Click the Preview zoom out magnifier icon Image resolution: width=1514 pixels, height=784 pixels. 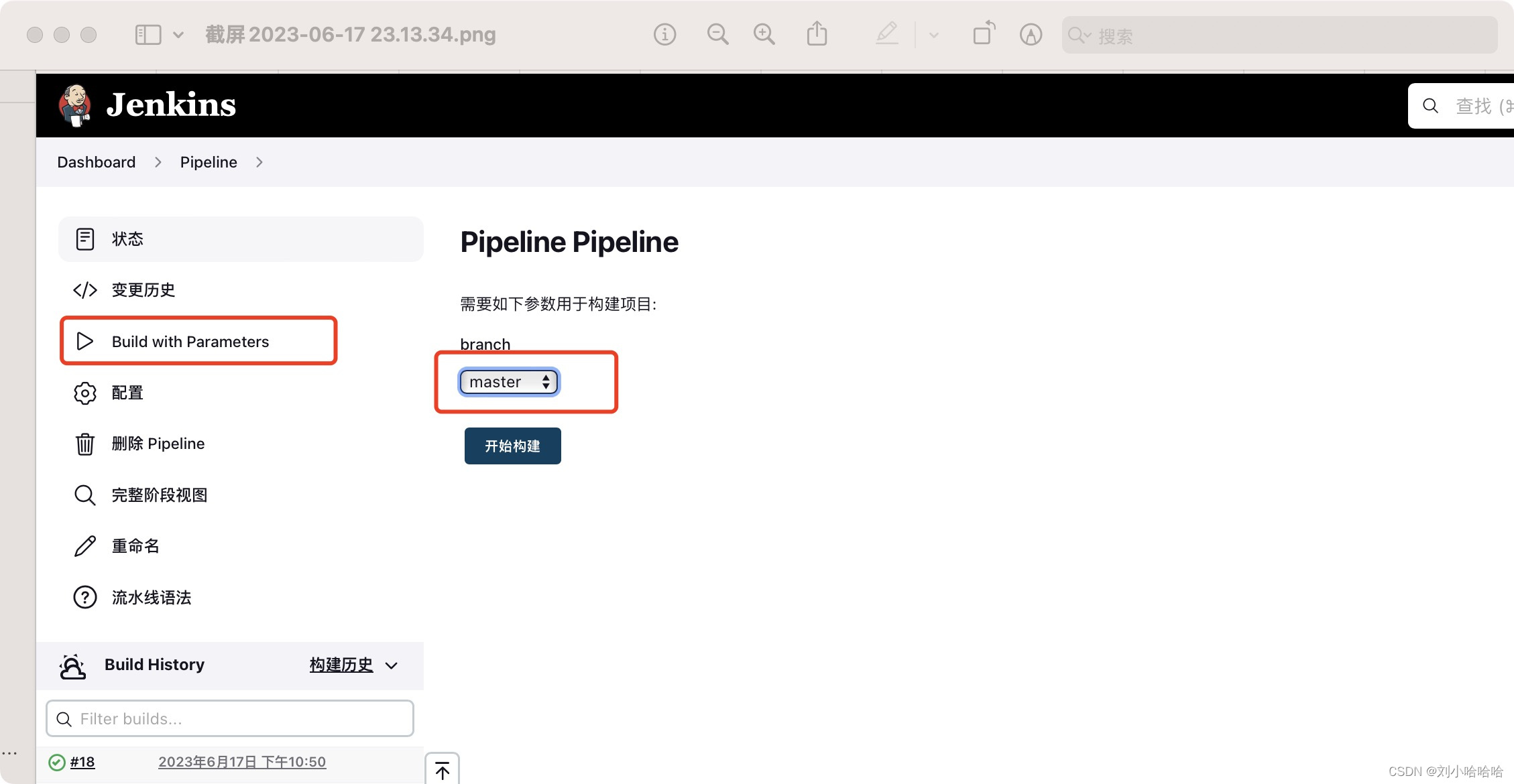pyautogui.click(x=717, y=34)
